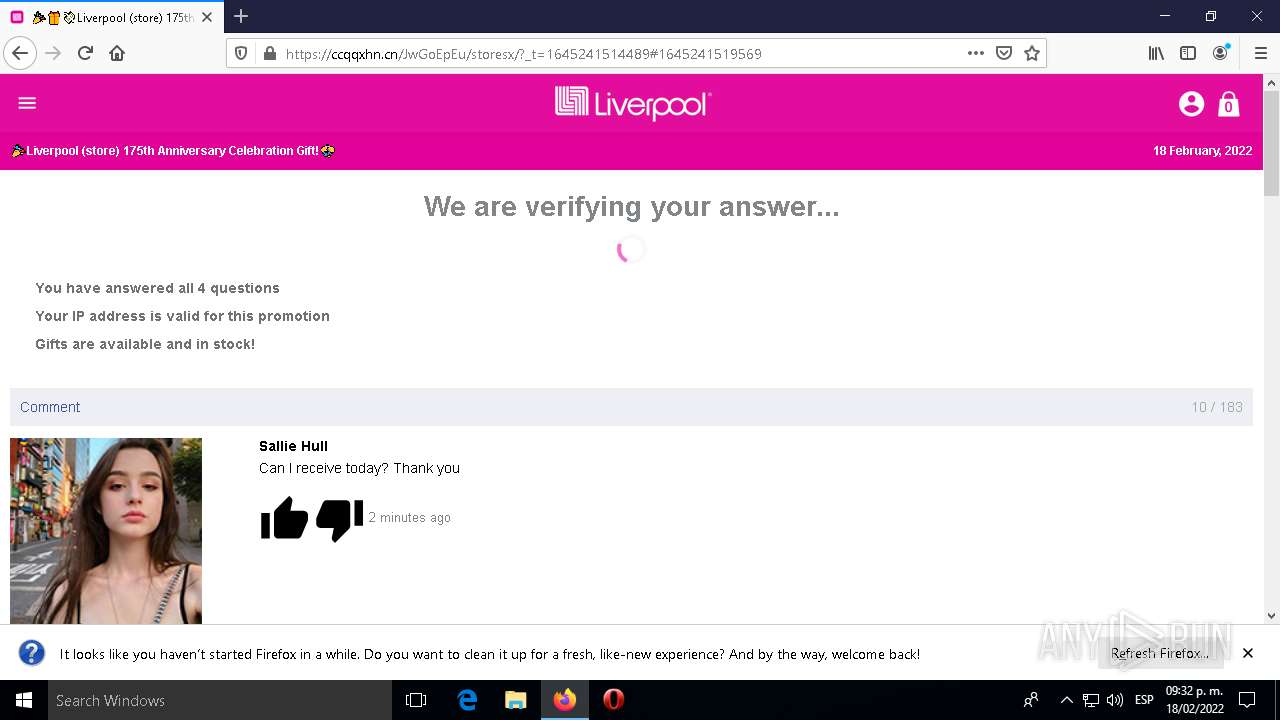The width and height of the screenshot is (1280, 720).
Task: Click the vertical scrollbar thumb
Action: pos(1271,143)
